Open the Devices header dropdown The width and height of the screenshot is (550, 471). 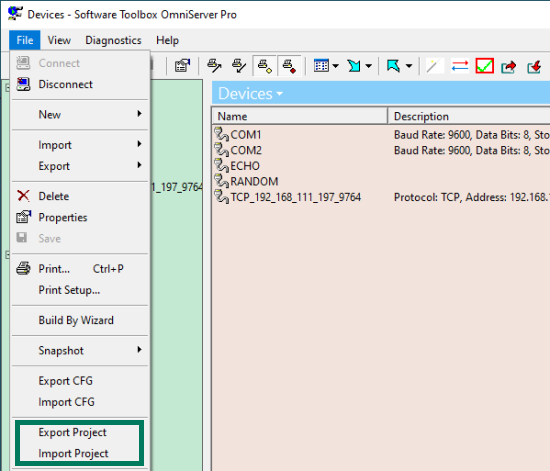pyautogui.click(x=280, y=94)
